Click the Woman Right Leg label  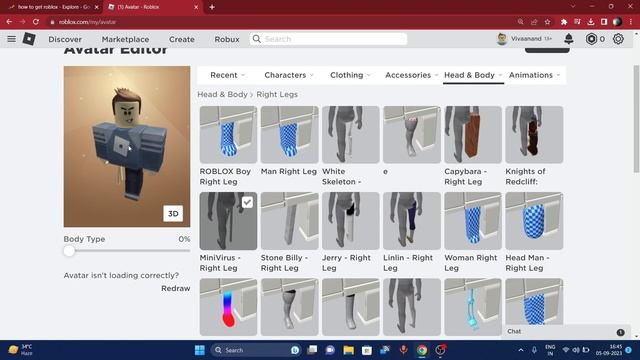click(x=471, y=263)
